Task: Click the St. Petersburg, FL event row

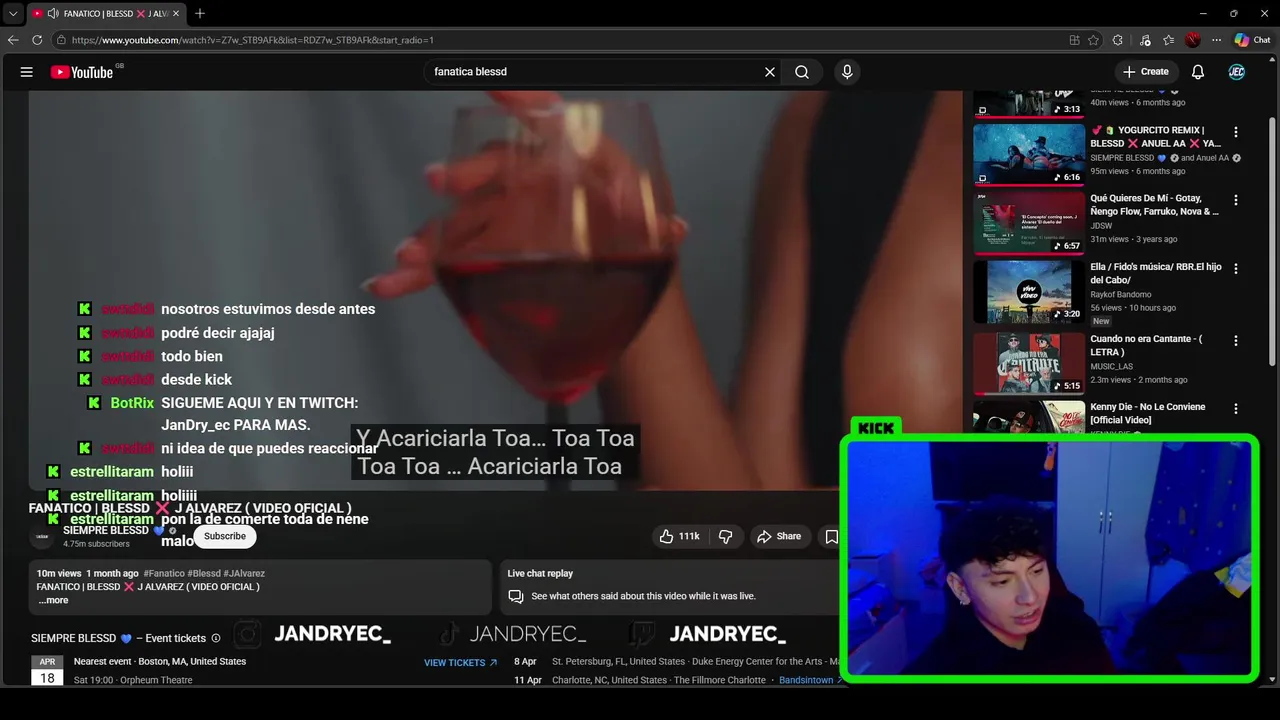Action: (678, 661)
